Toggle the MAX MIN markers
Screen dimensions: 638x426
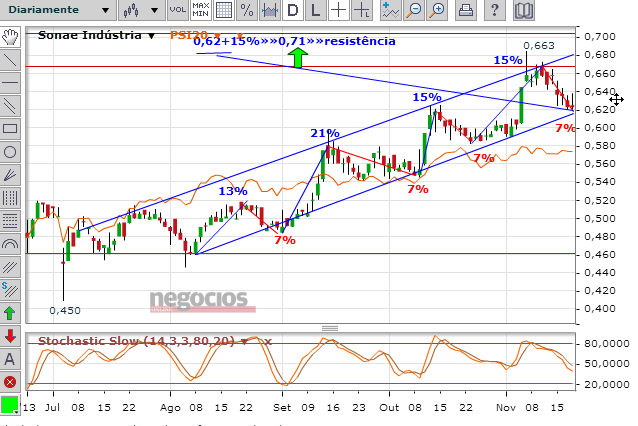201,10
